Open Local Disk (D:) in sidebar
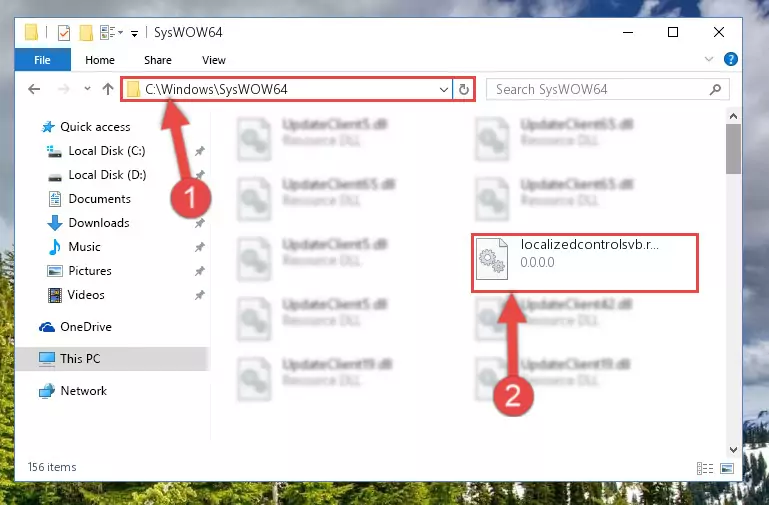The width and height of the screenshot is (769, 505). tap(107, 175)
